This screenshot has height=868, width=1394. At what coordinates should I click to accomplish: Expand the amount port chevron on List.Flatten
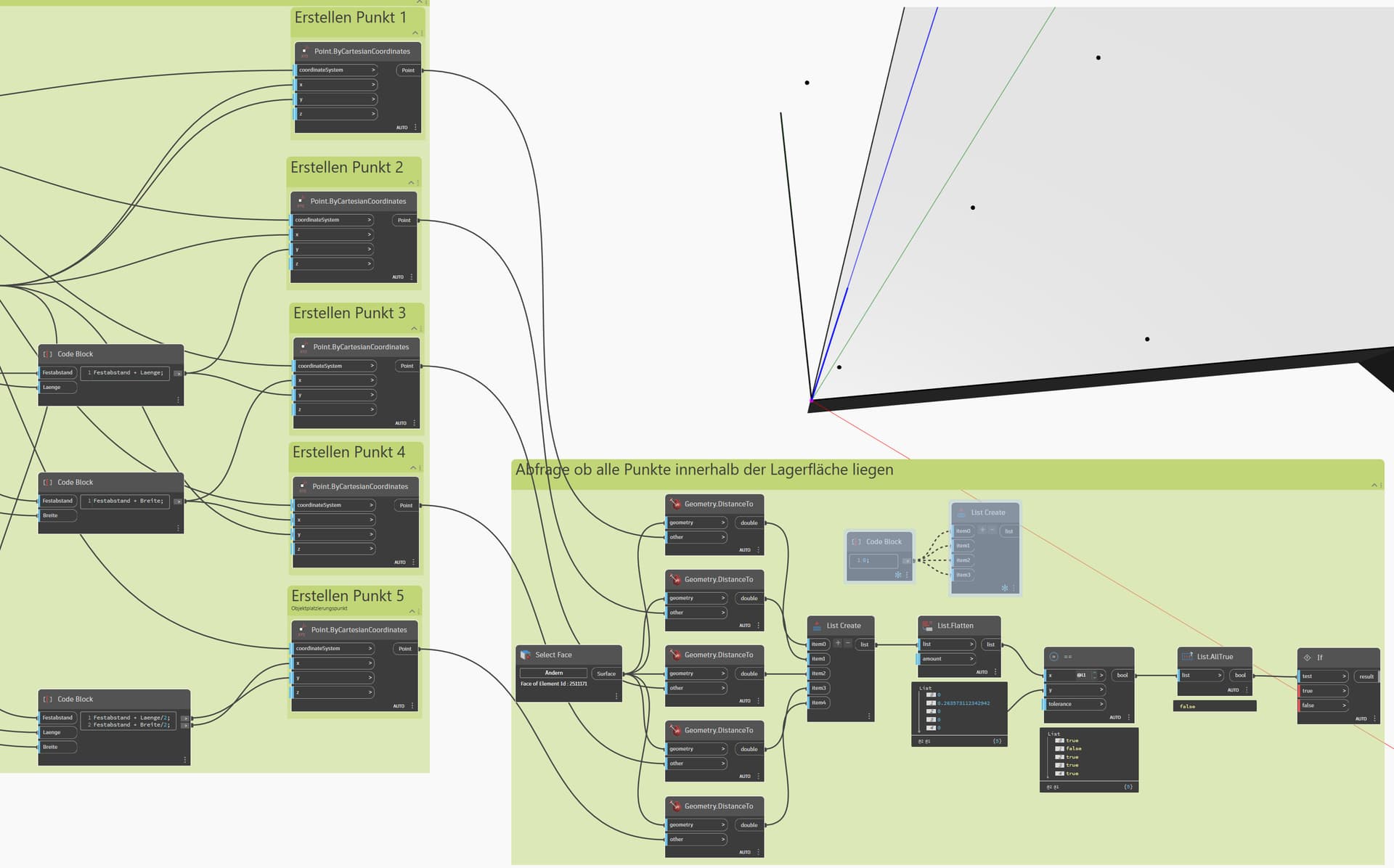(x=971, y=659)
